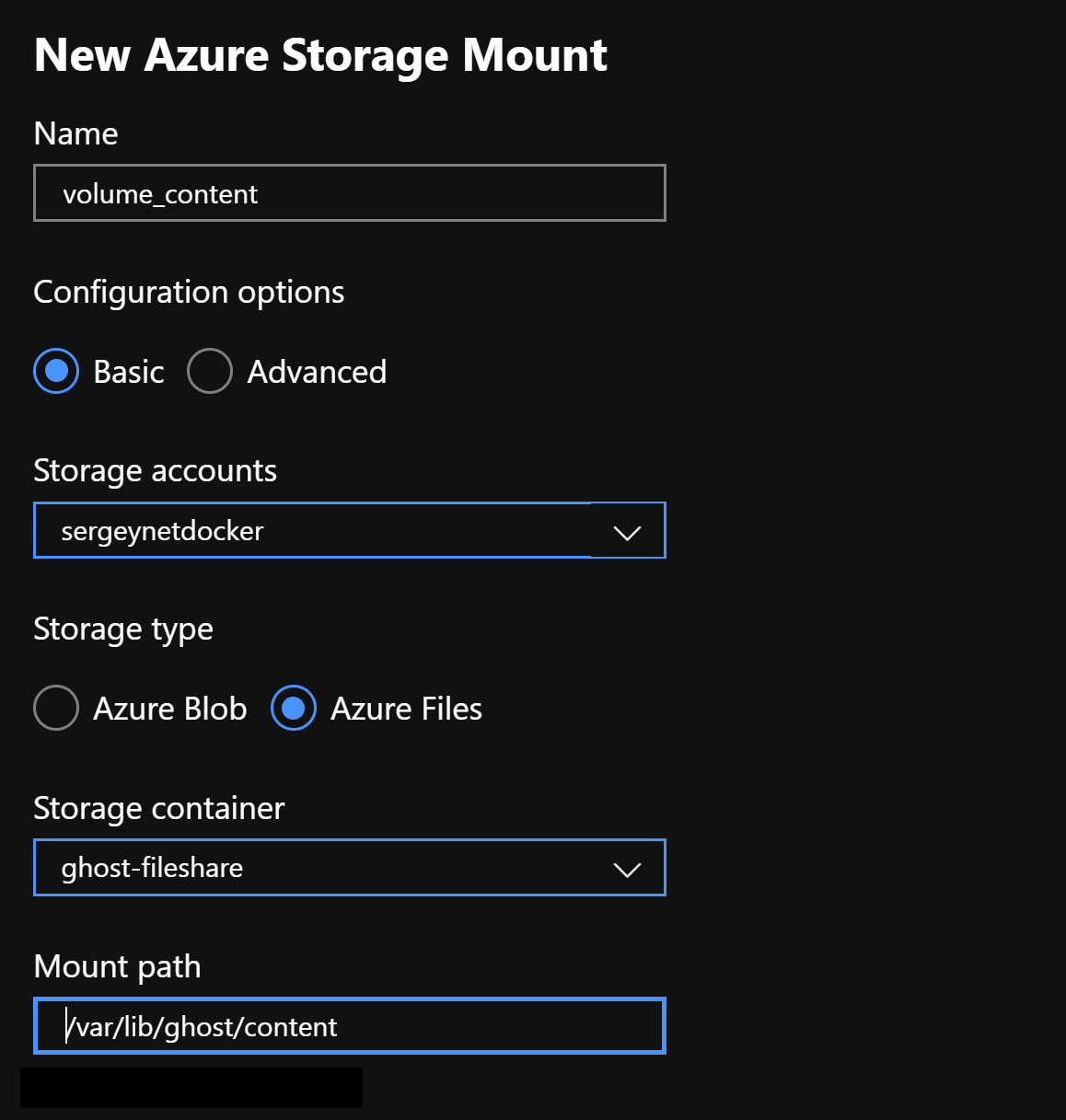Select the Basic configuration radio button
1066x1120 pixels.
pyautogui.click(x=56, y=372)
